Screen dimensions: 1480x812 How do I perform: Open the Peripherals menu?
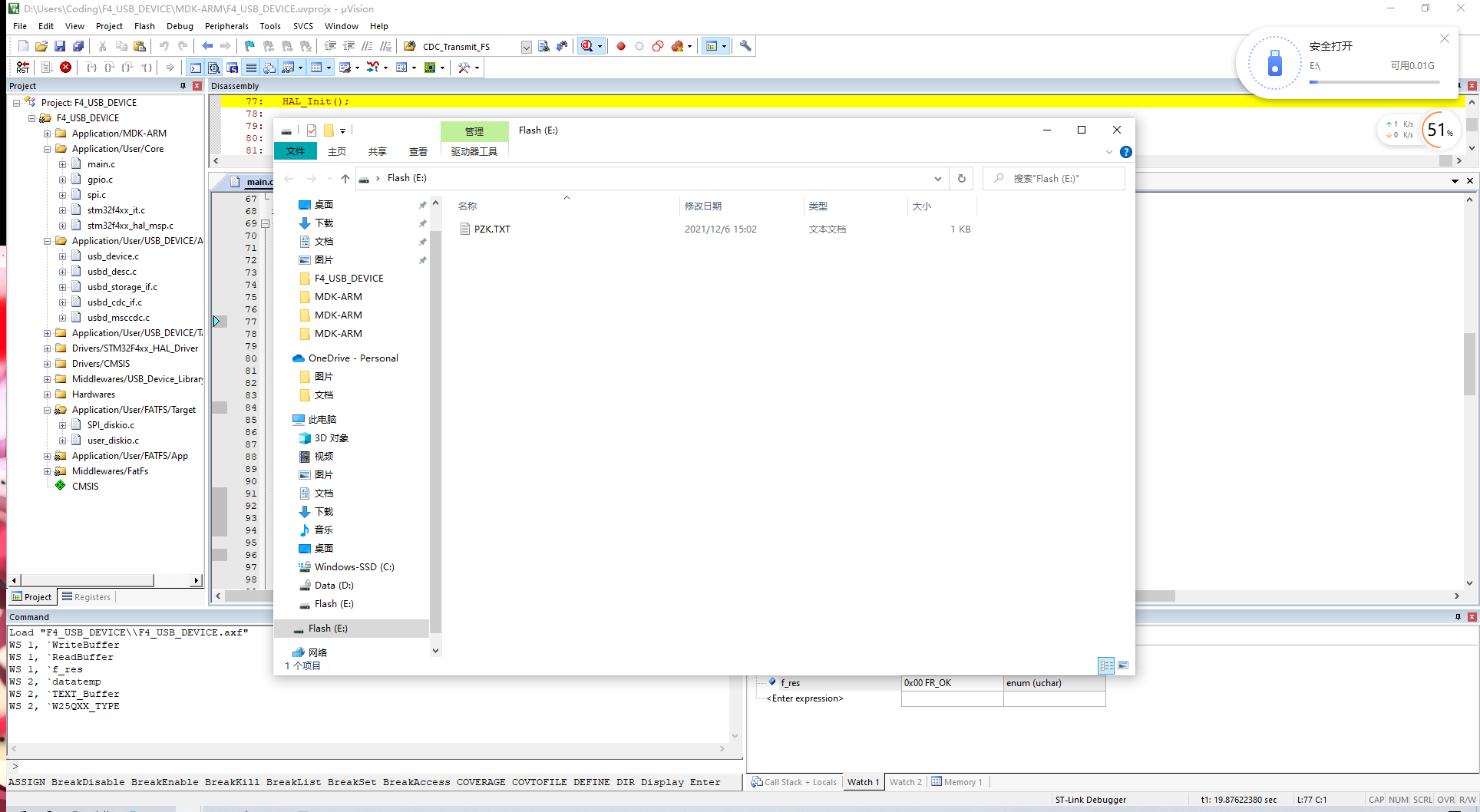pos(227,25)
